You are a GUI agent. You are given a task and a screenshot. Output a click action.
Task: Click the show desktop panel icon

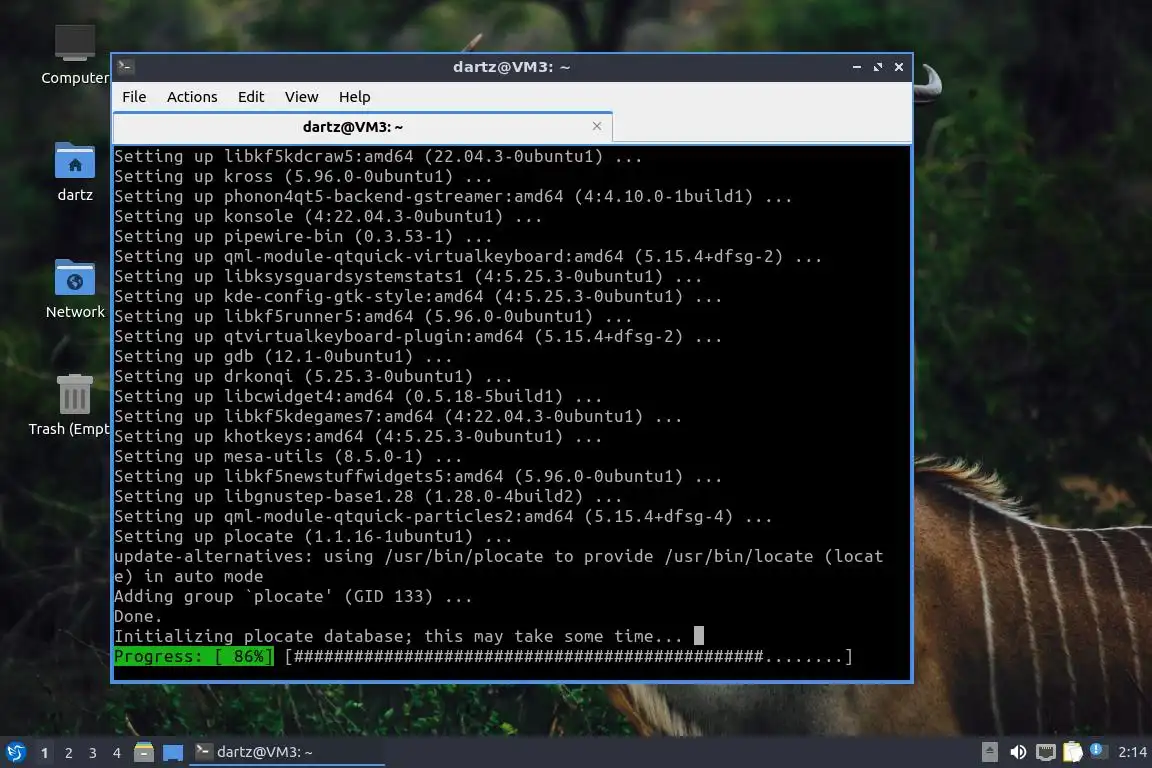click(x=173, y=752)
